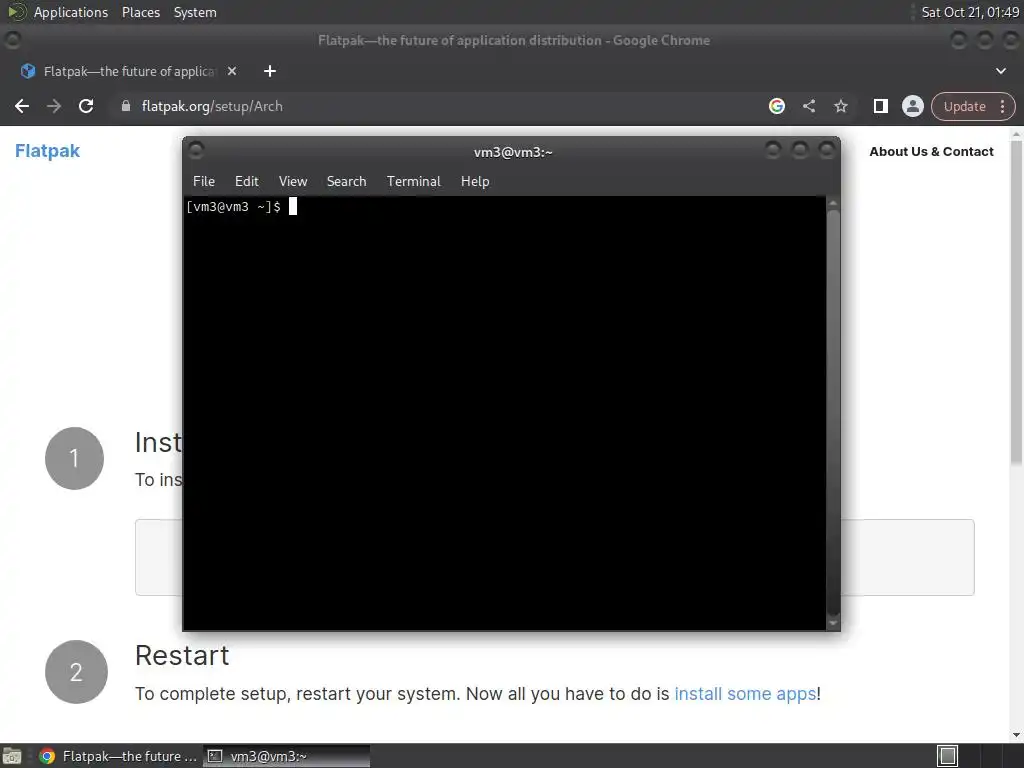Click the clock showing Sat Oct 21
The height and width of the screenshot is (768, 1024).
[x=970, y=12]
